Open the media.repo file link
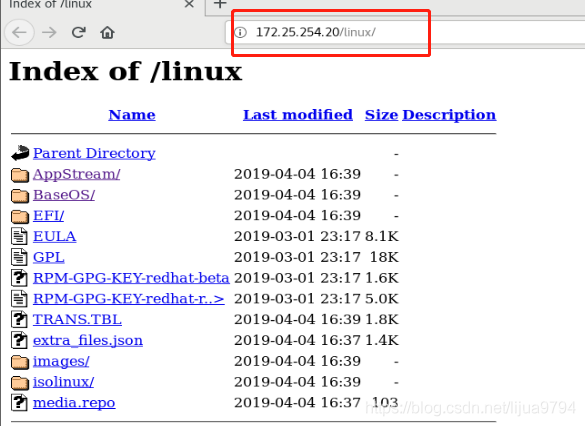Image resolution: width=585 pixels, height=426 pixels. pyautogui.click(x=74, y=403)
